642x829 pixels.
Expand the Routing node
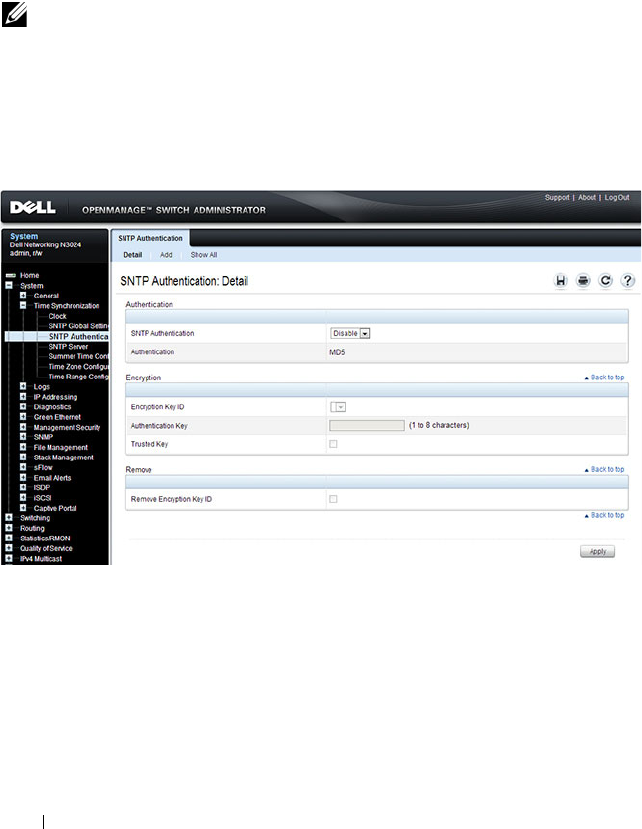click(9, 528)
